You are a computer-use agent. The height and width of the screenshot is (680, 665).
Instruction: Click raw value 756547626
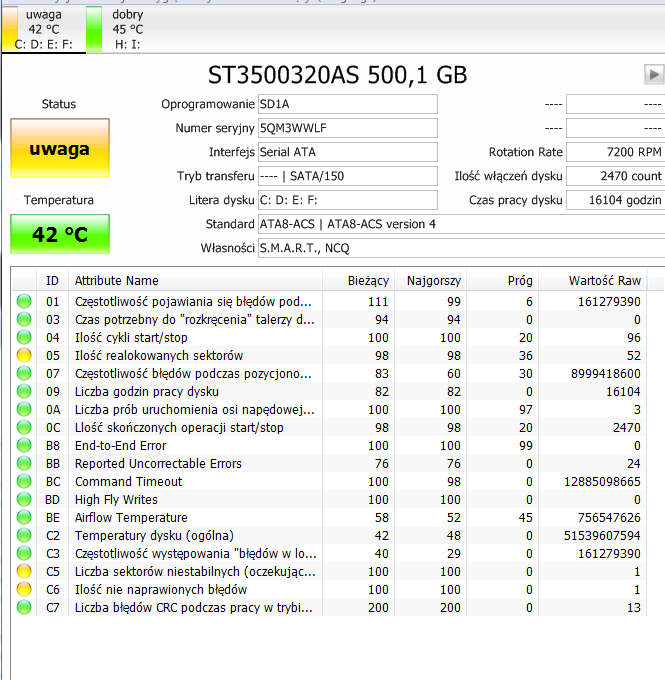[609, 517]
